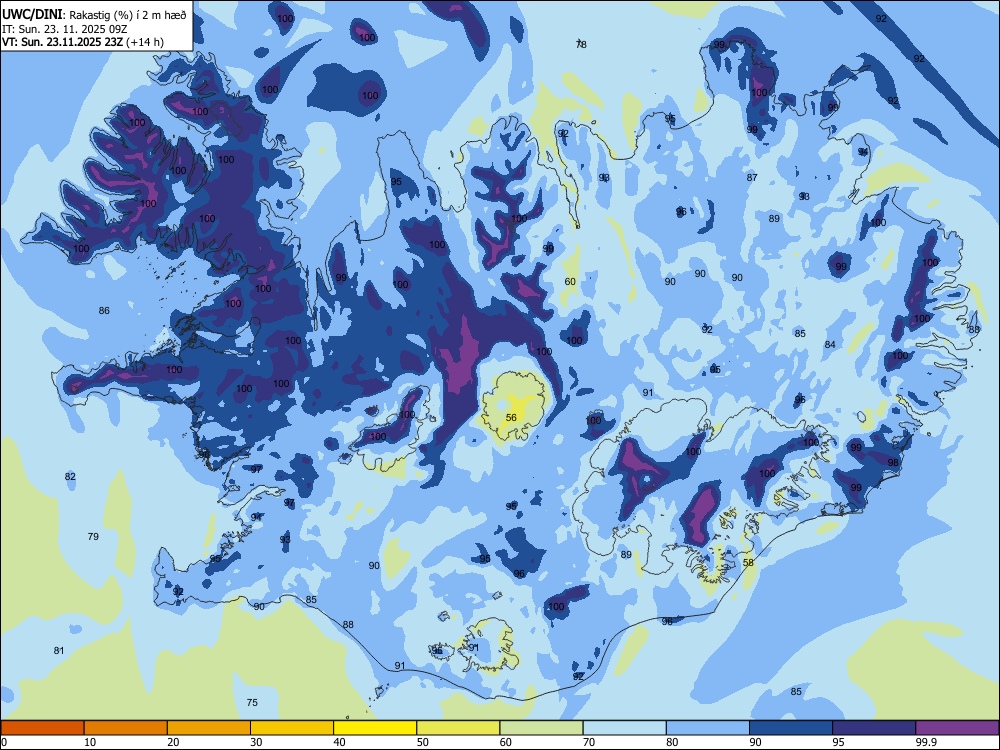Click the '82' value over the western sea
Screen dimensions: 1000x750
(70, 476)
